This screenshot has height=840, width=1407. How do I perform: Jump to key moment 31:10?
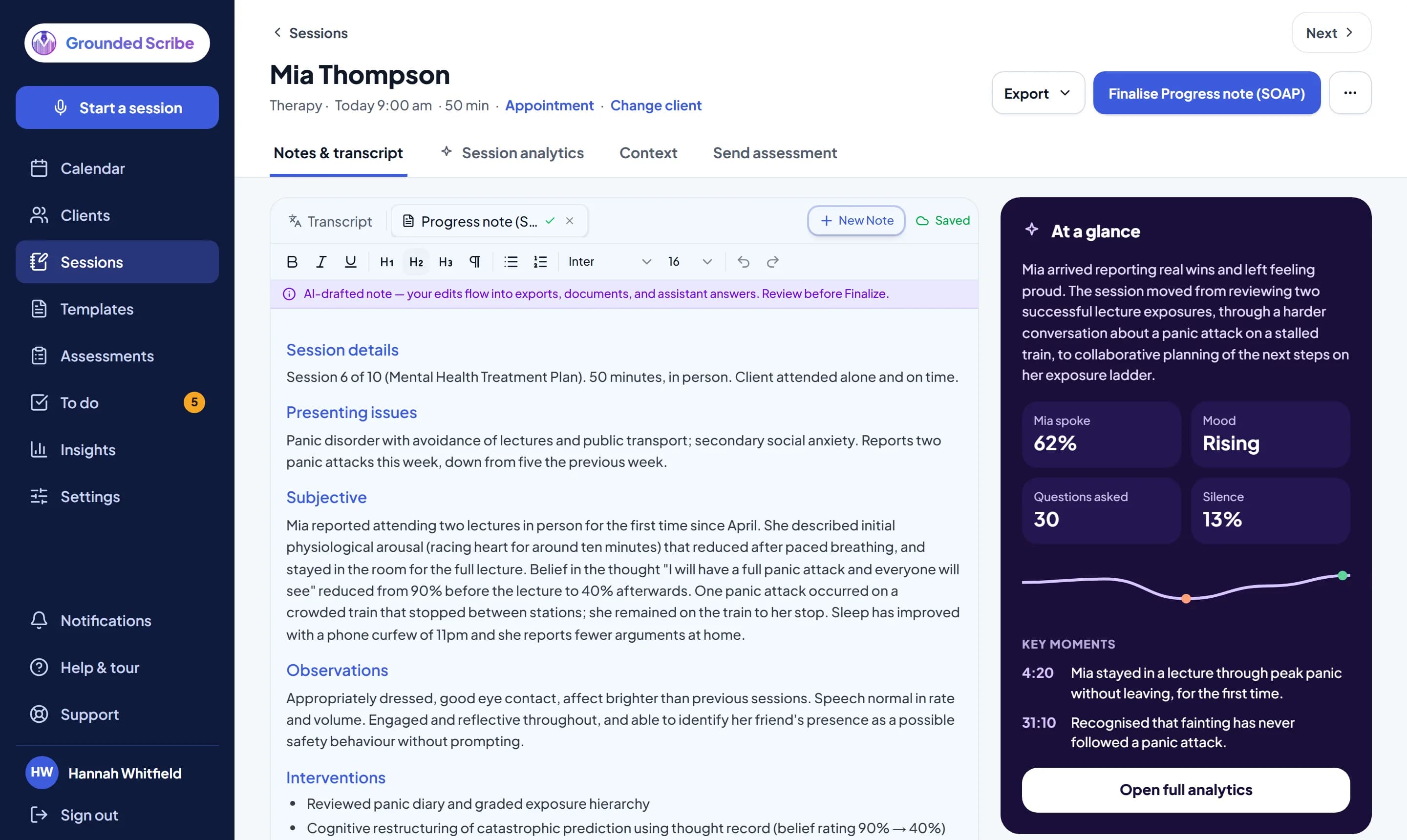pos(1186,732)
